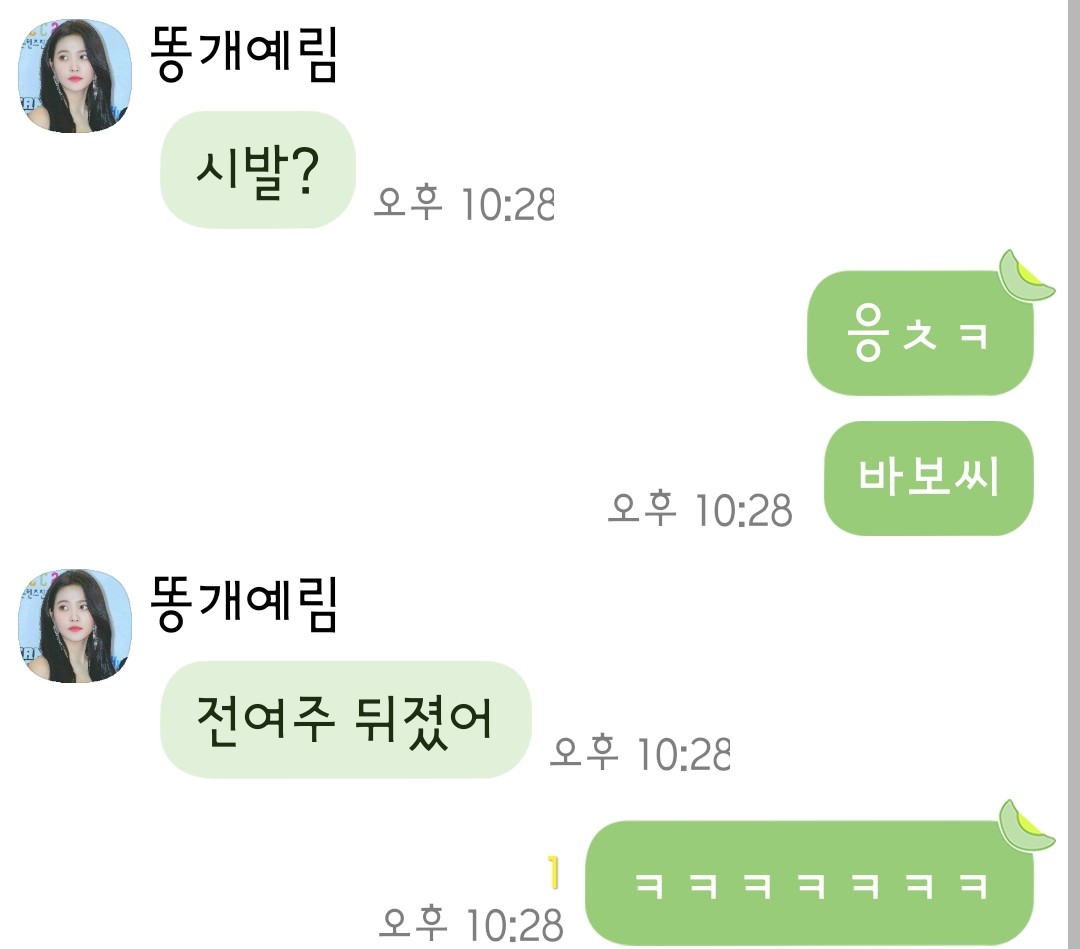Select the 바보씨 message bubble
This screenshot has height=949, width=1080.
click(928, 478)
